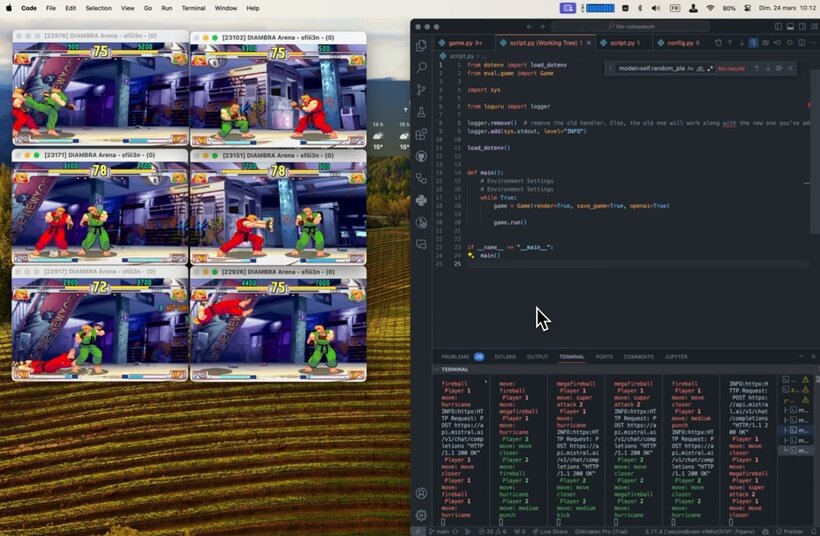This screenshot has height=536, width=820.
Task: Open the command center search box
Action: [630, 26]
